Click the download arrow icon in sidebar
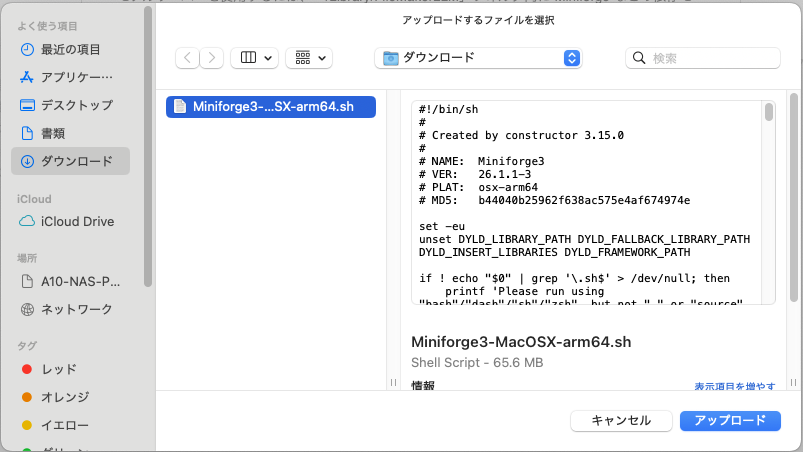 point(27,162)
